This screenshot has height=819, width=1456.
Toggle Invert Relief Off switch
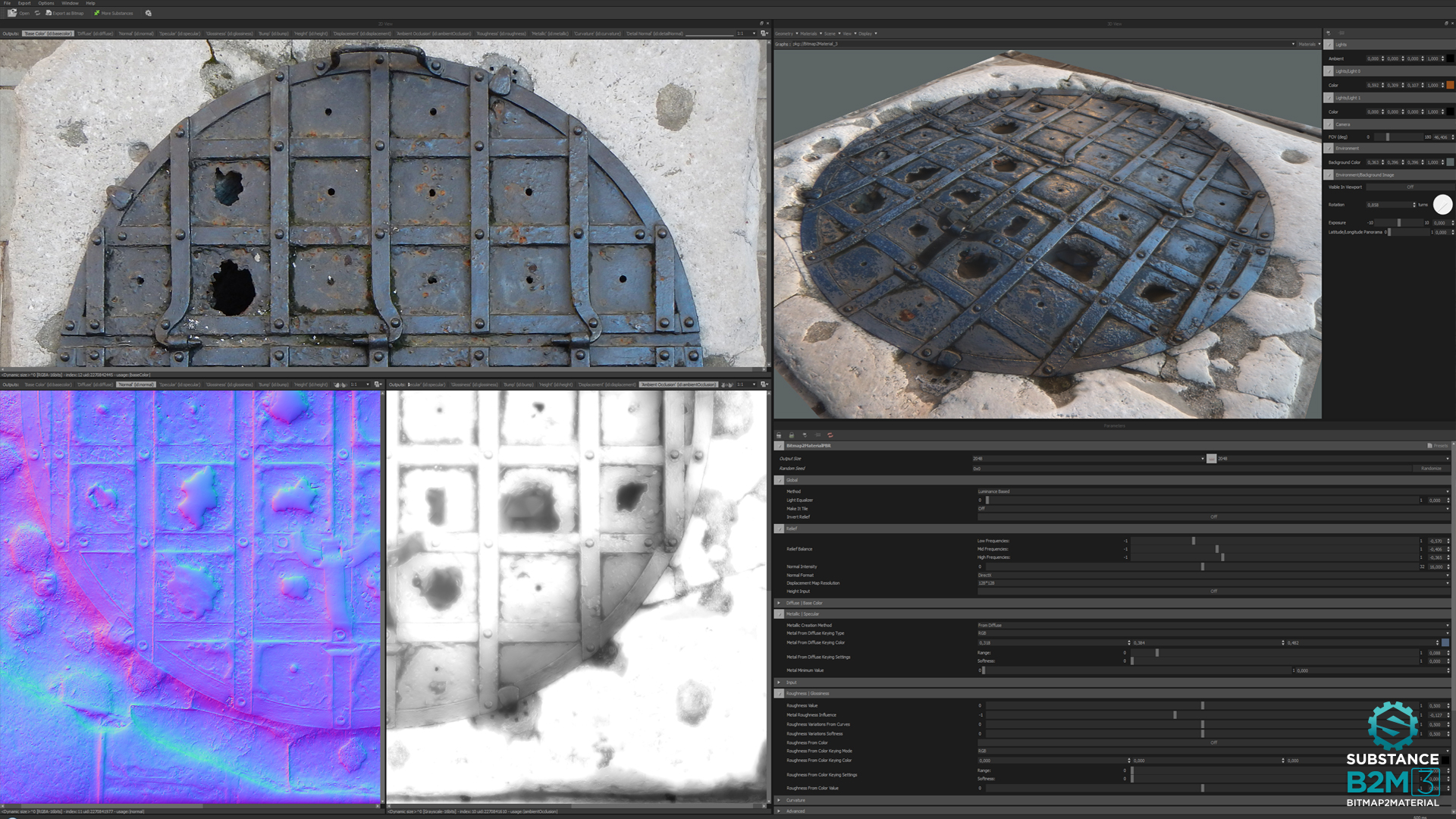click(x=1213, y=517)
